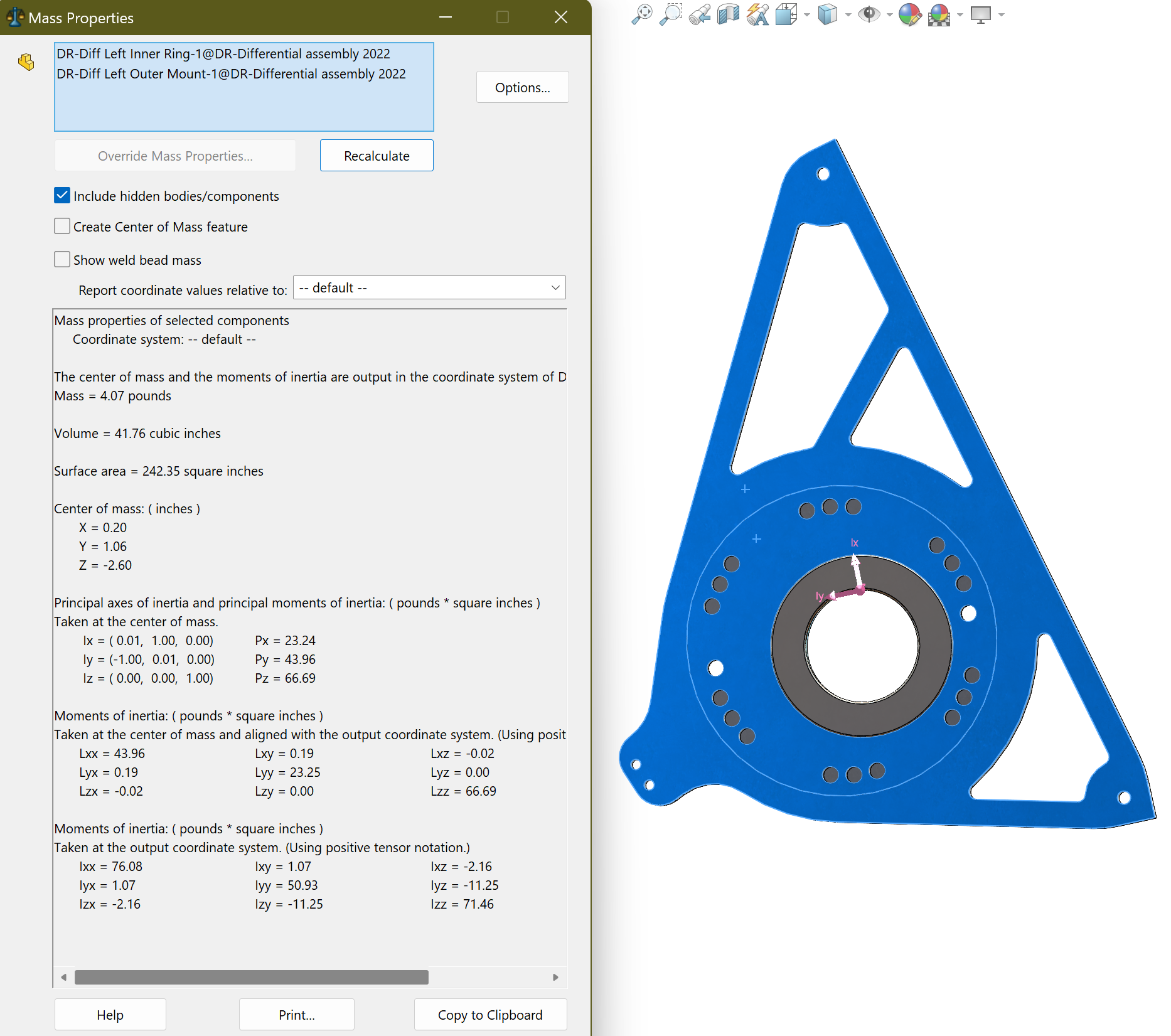Click the Print... button
1171x1036 pixels.
(x=297, y=1015)
